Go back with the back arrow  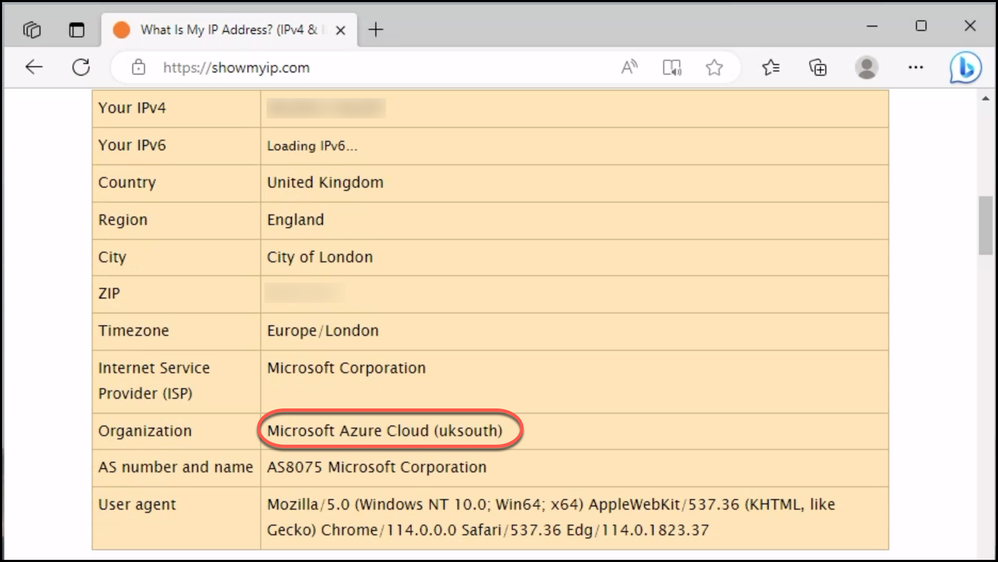tap(34, 67)
